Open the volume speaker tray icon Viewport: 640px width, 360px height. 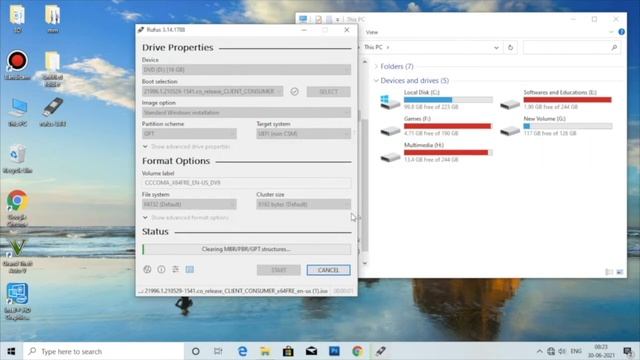coord(562,351)
